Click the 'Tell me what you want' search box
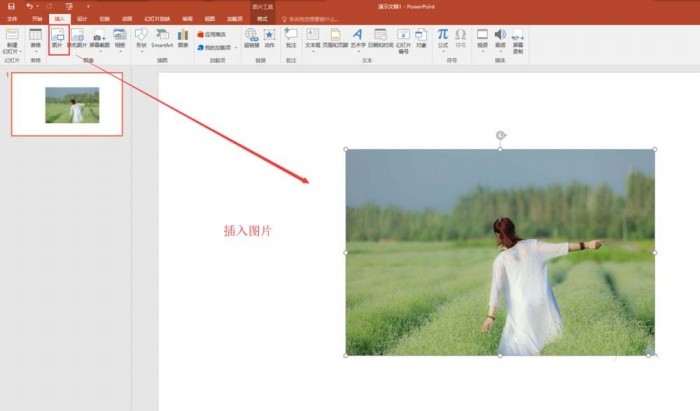700x411 pixels. pyautogui.click(x=311, y=19)
